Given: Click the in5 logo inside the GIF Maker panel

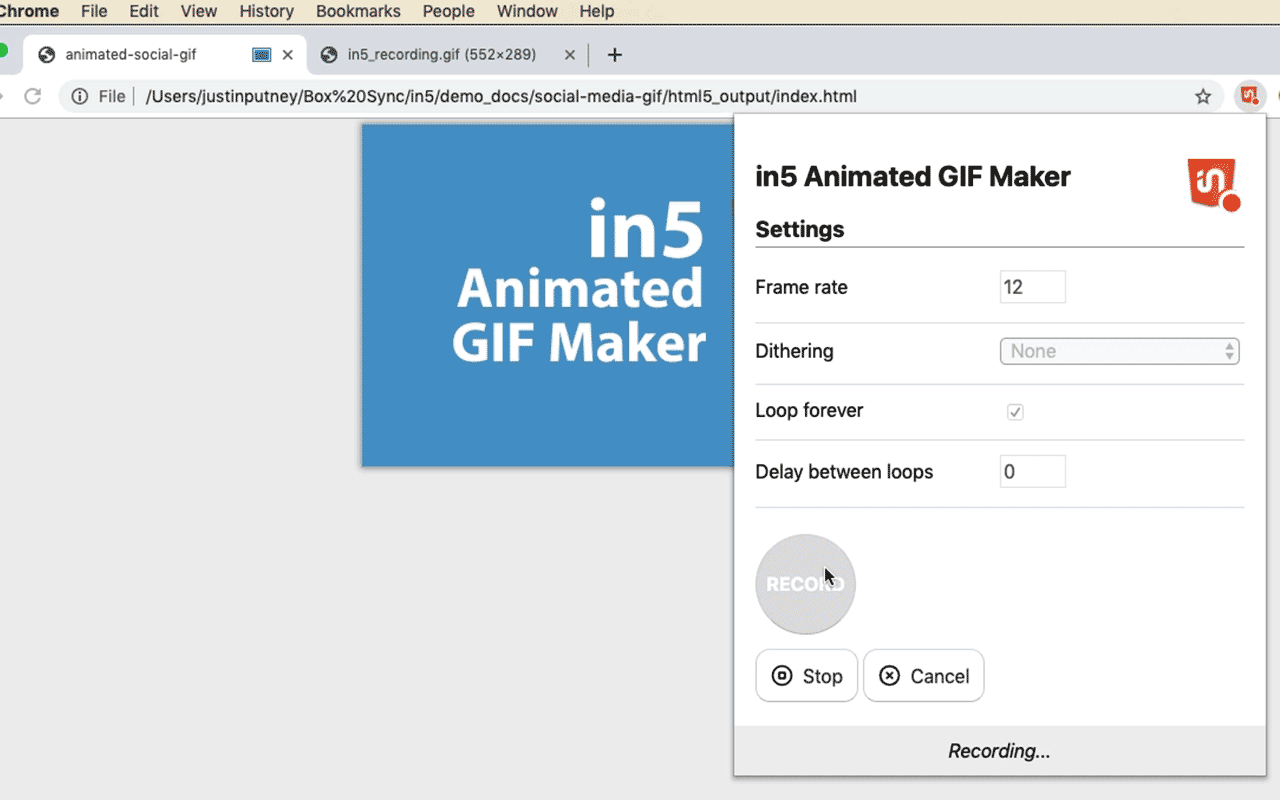Looking at the screenshot, I should (x=1212, y=185).
